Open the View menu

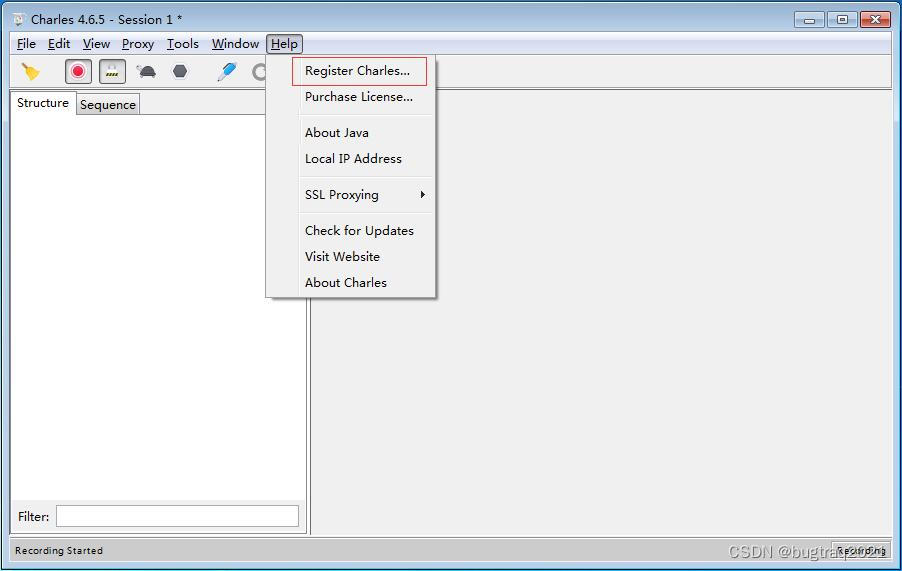coord(96,44)
